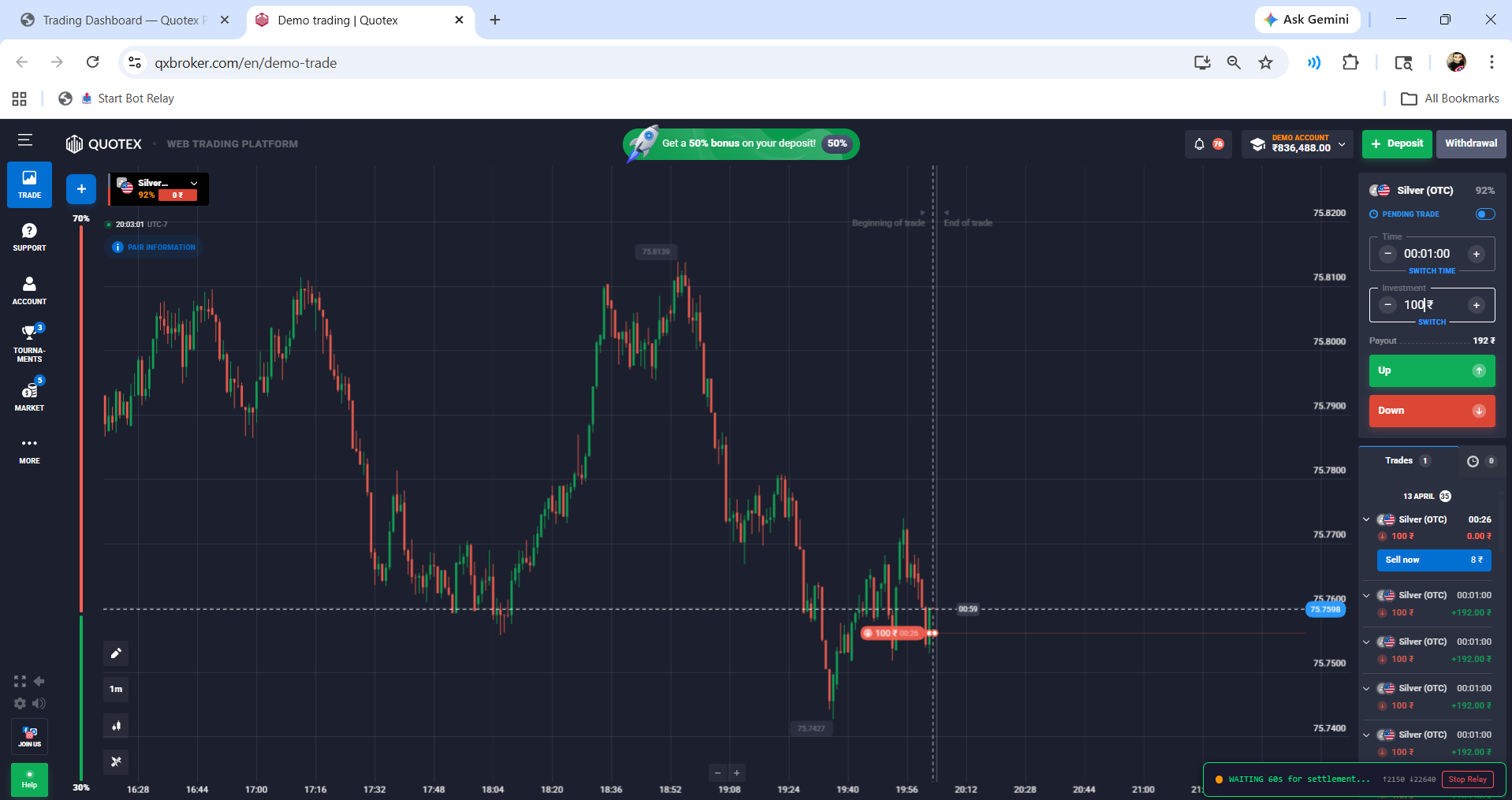Zoom out chart with minus button

pyautogui.click(x=717, y=773)
